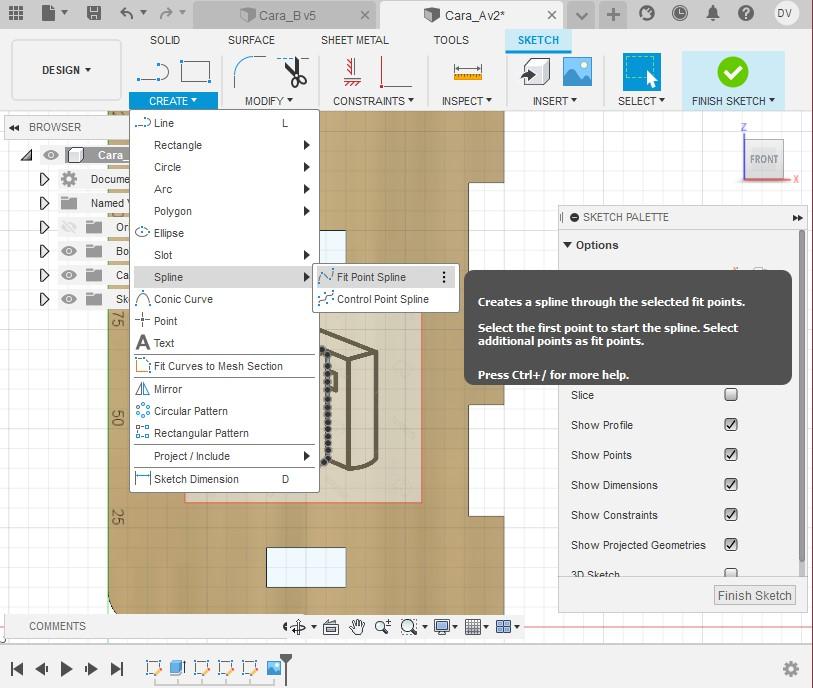The height and width of the screenshot is (688, 813).
Task: Open a new design tab with plus
Action: click(x=613, y=15)
